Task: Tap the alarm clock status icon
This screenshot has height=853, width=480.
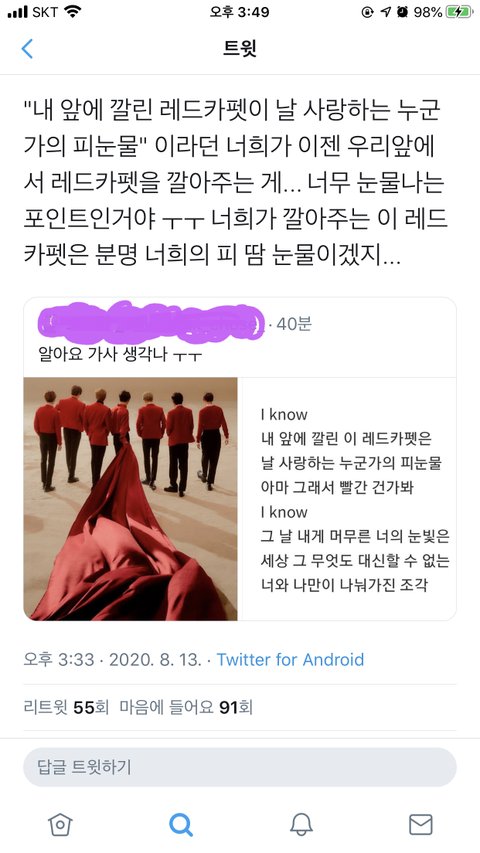Action: click(402, 12)
